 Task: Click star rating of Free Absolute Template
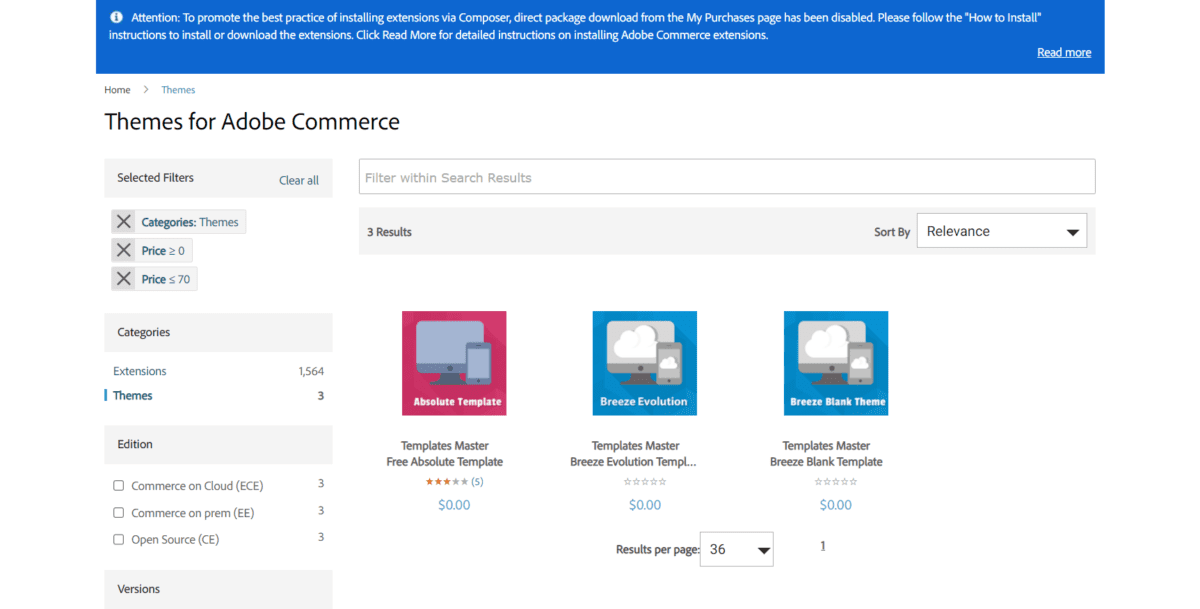click(x=447, y=482)
